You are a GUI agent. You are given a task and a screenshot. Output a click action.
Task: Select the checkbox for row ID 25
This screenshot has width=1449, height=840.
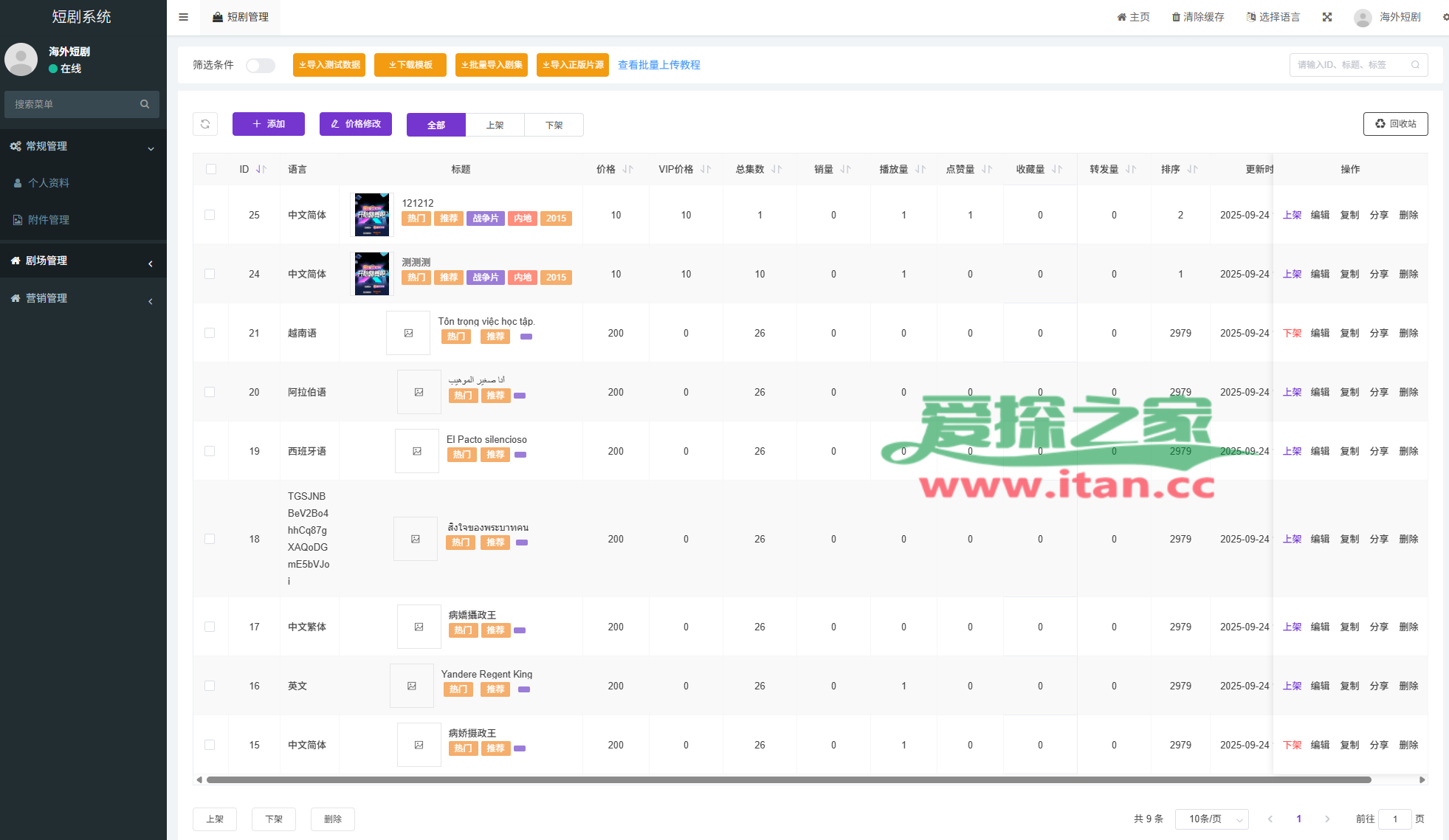coord(210,215)
